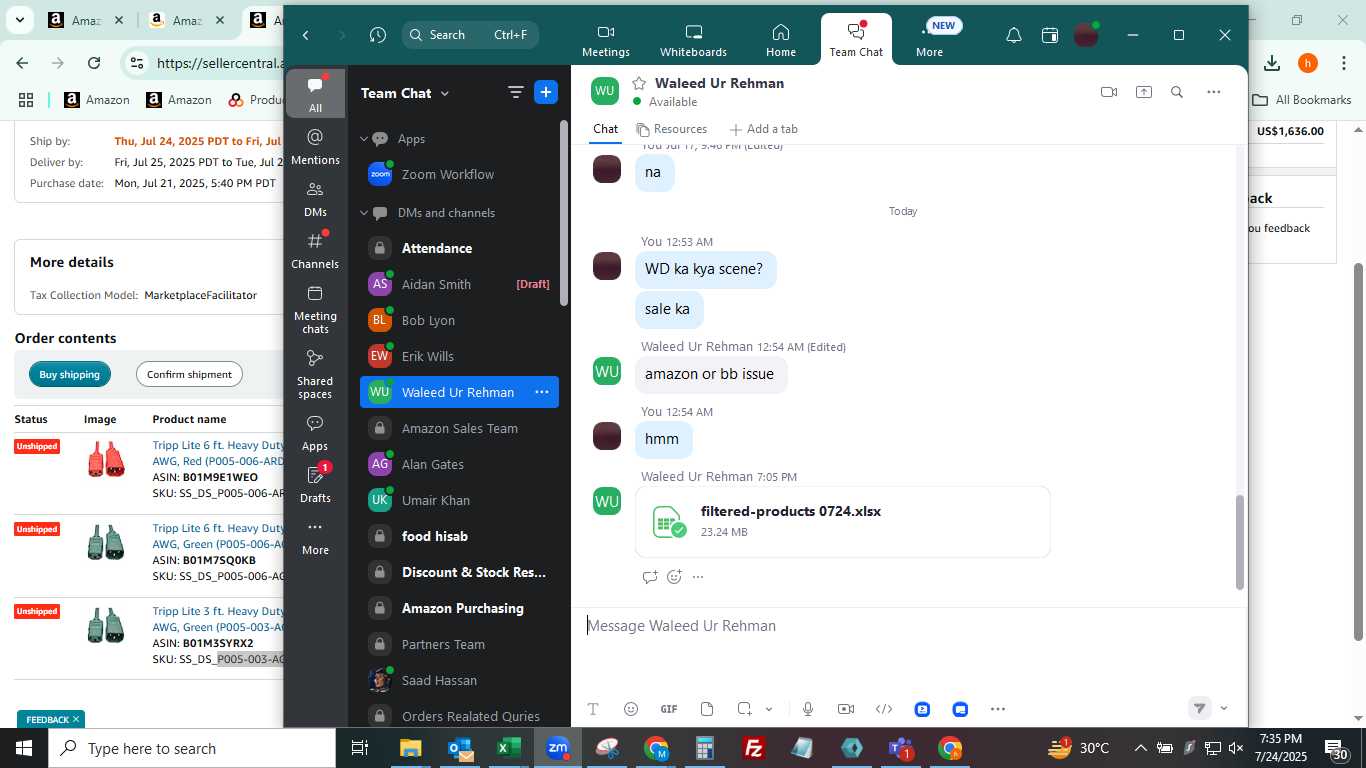
Task: Expand the send options arrow
Action: pos(1224,708)
